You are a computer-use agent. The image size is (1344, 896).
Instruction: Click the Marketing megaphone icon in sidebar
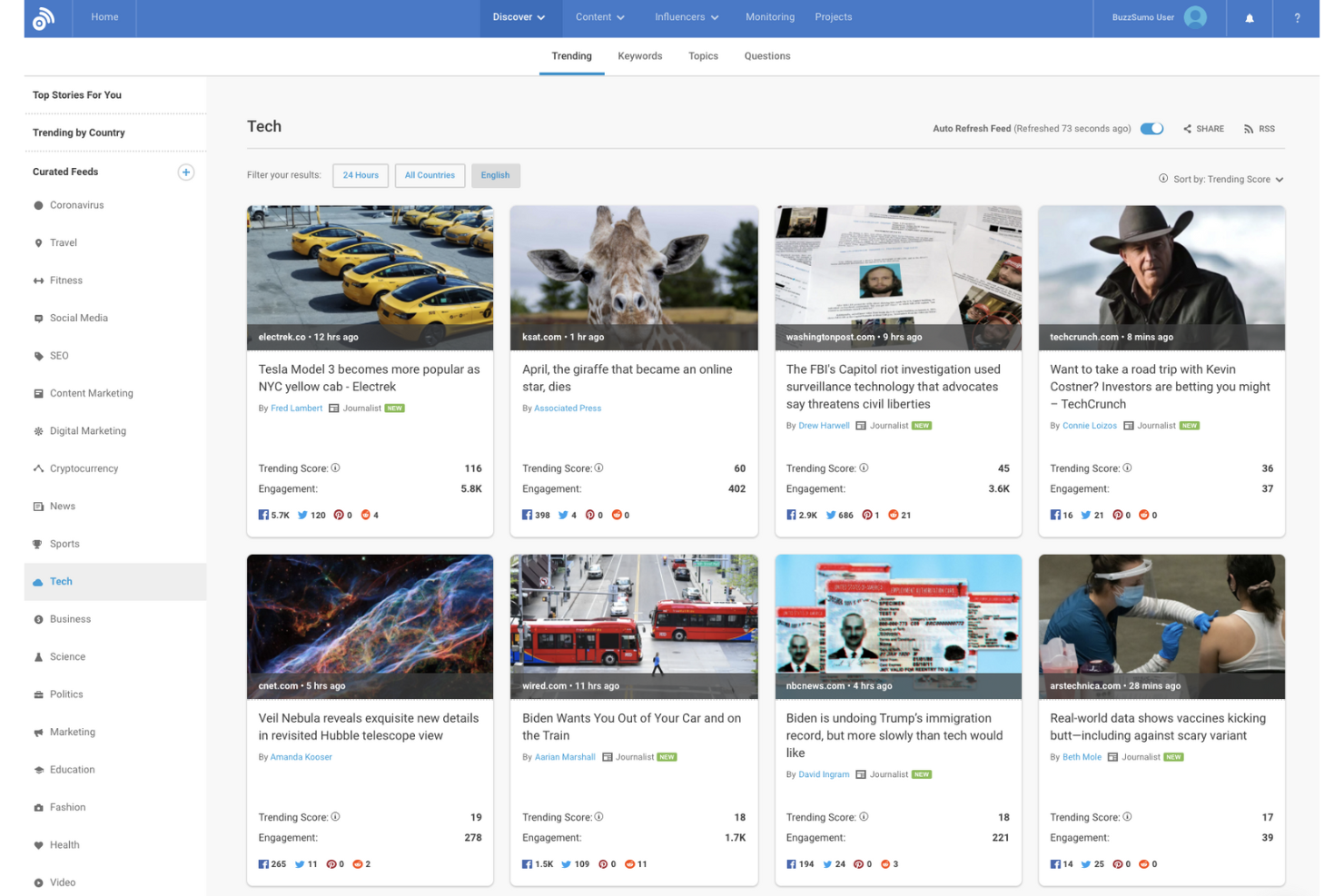(x=38, y=733)
